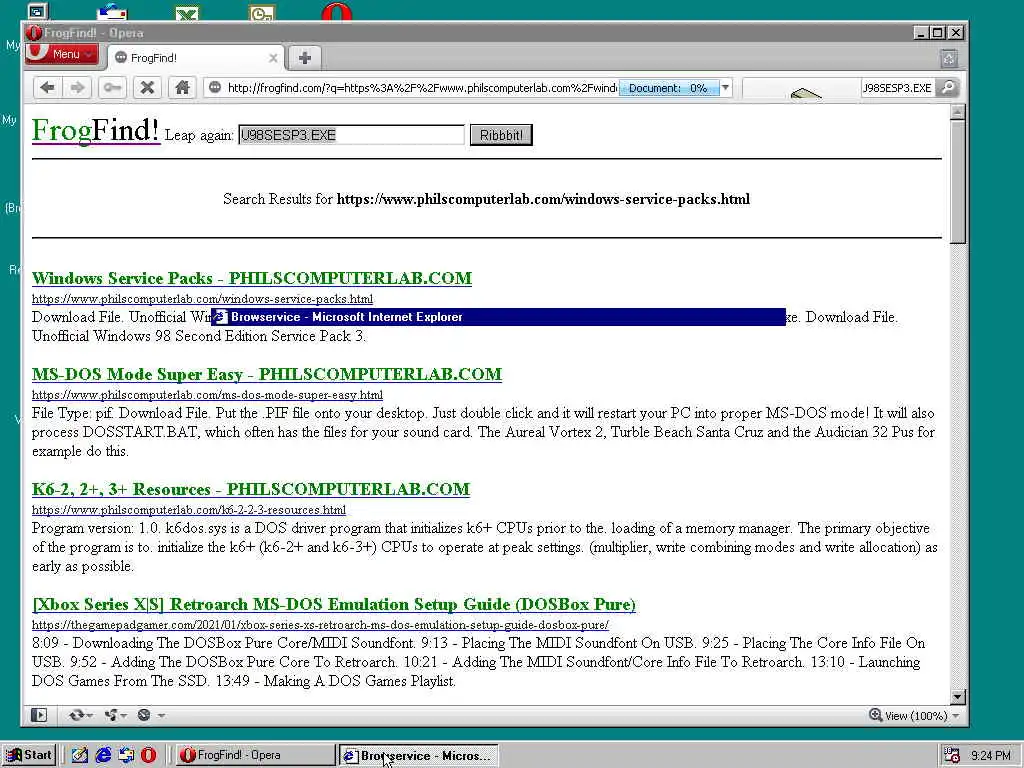The image size is (1024, 768).
Task: Click the red Opera desktop icon
Action: click(337, 12)
